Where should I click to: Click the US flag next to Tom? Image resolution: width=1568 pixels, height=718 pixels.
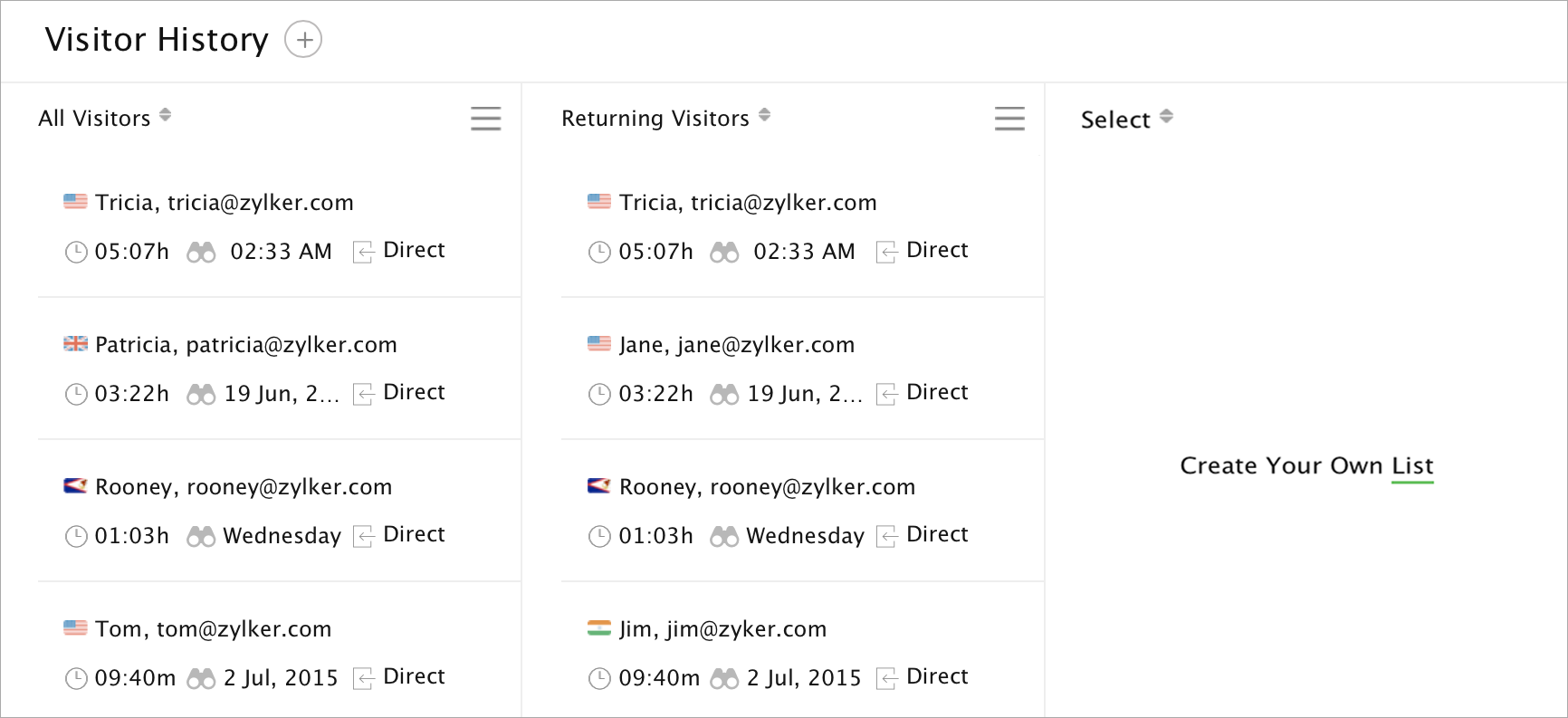point(75,628)
